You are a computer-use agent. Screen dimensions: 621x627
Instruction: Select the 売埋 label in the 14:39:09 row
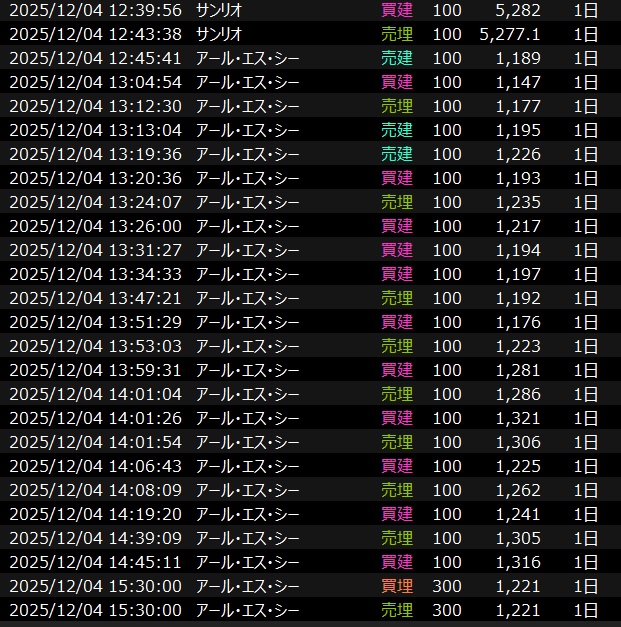point(397,538)
